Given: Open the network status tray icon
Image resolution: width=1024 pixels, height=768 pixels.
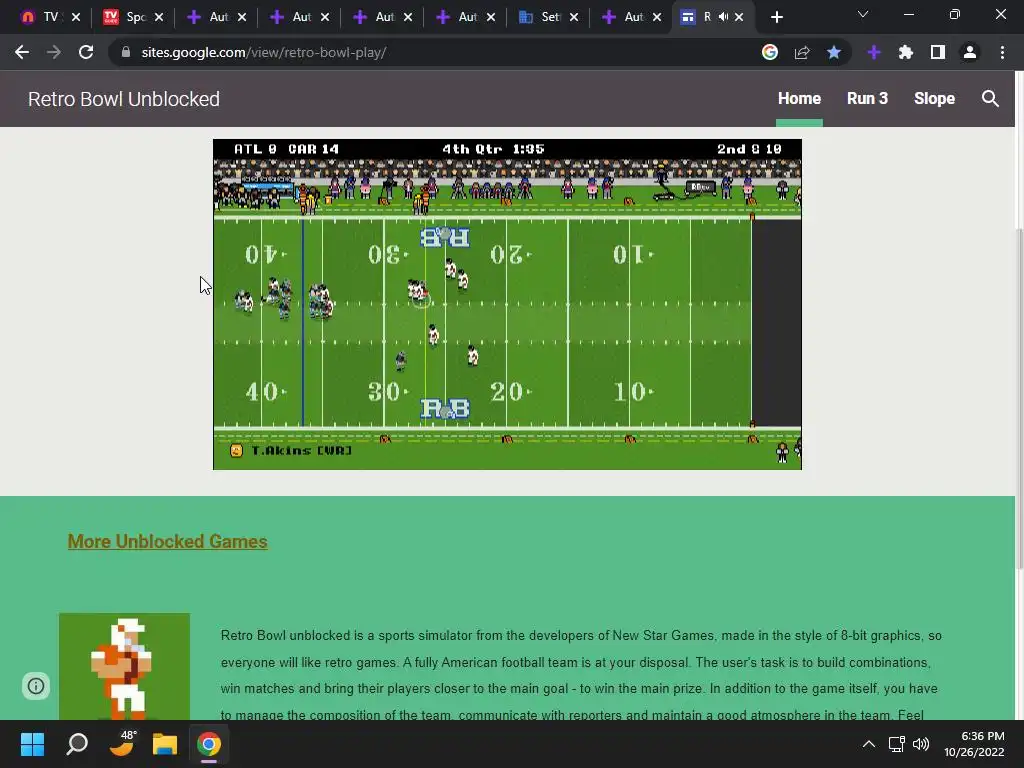Looking at the screenshot, I should (897, 744).
